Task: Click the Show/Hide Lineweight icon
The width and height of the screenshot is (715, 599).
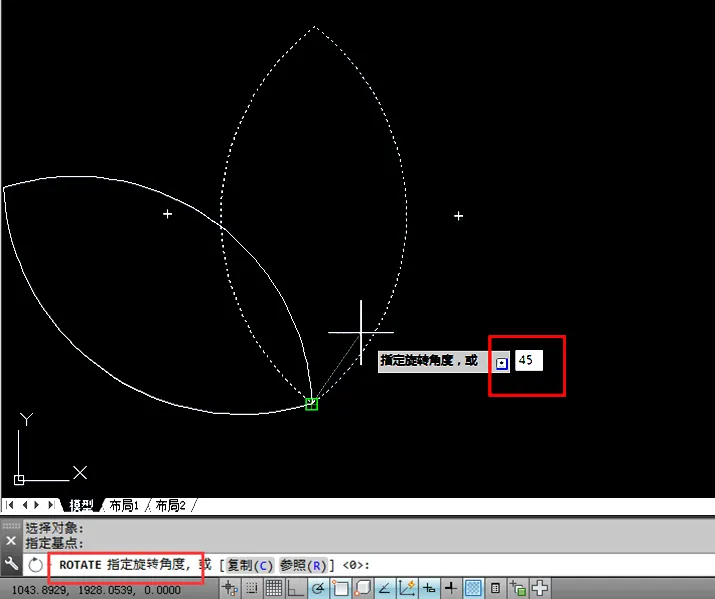Action: click(x=451, y=588)
